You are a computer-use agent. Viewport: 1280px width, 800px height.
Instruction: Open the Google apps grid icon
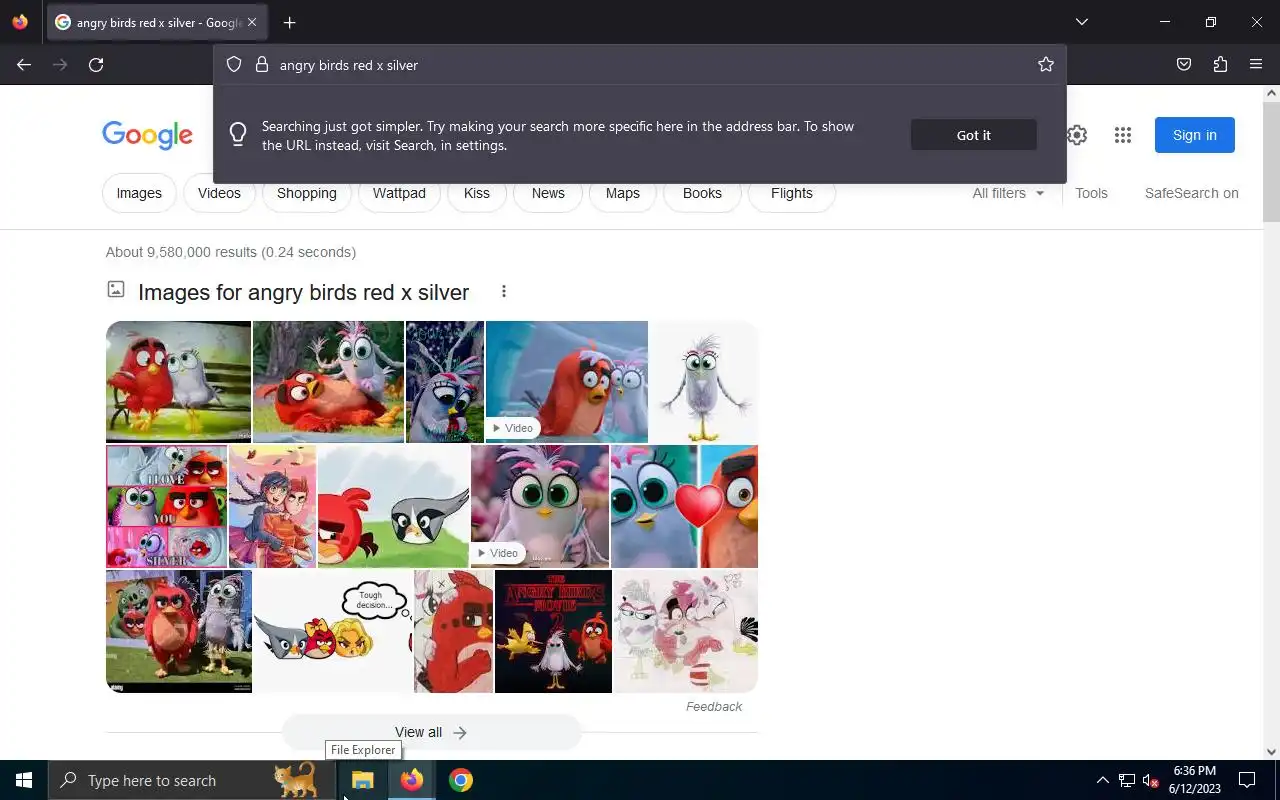coord(1123,135)
